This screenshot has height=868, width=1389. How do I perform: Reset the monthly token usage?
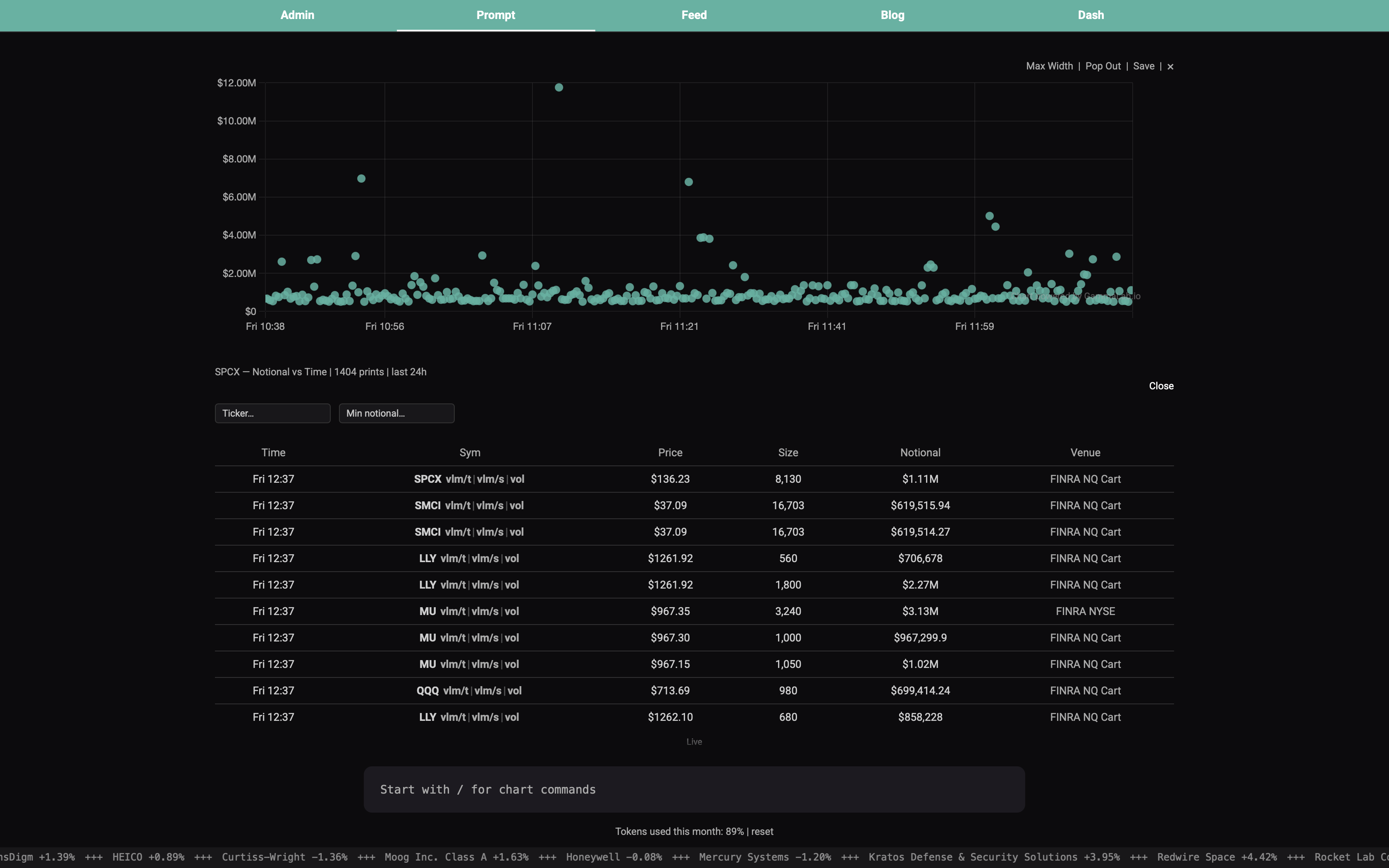[x=762, y=831]
